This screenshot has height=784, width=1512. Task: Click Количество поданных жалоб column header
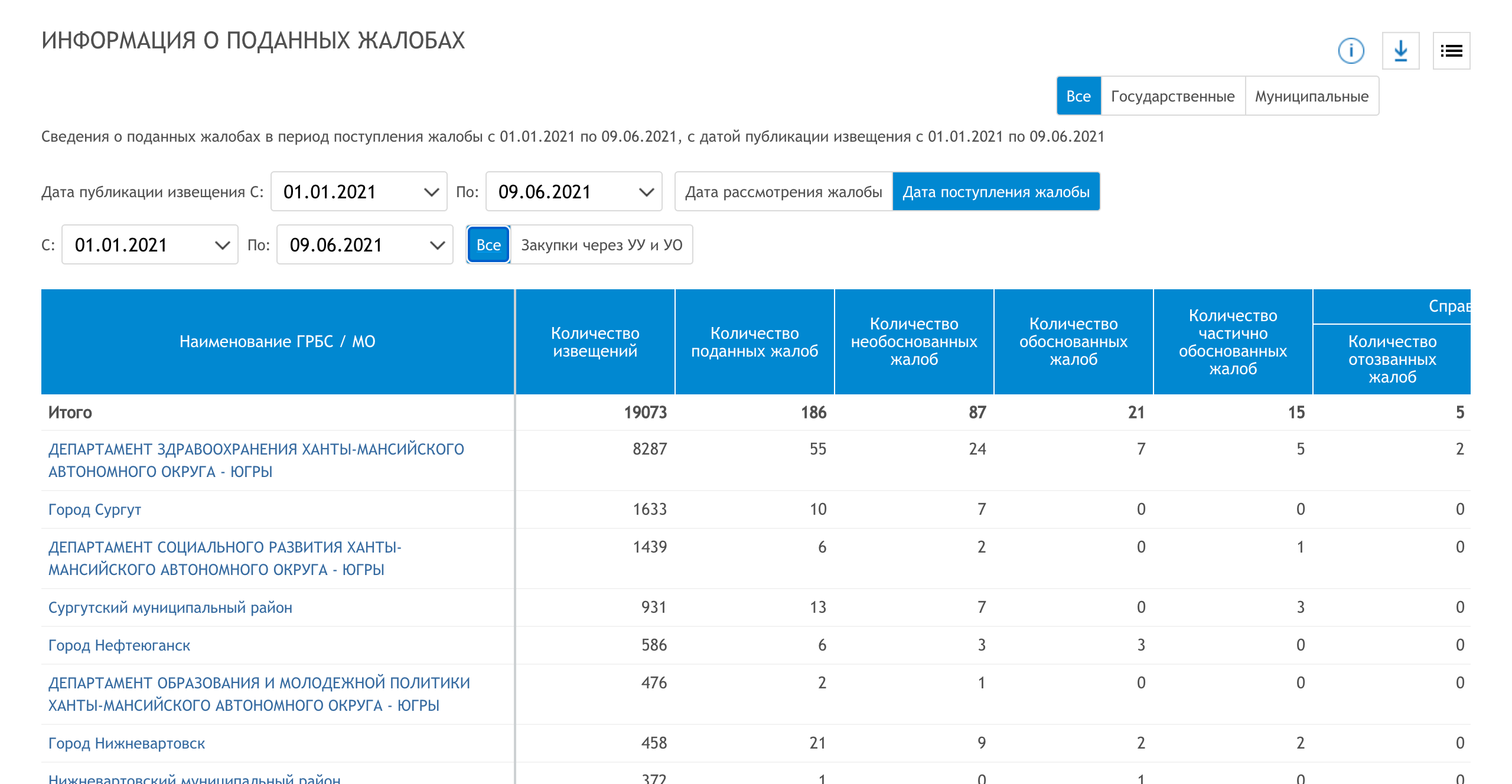(x=755, y=342)
